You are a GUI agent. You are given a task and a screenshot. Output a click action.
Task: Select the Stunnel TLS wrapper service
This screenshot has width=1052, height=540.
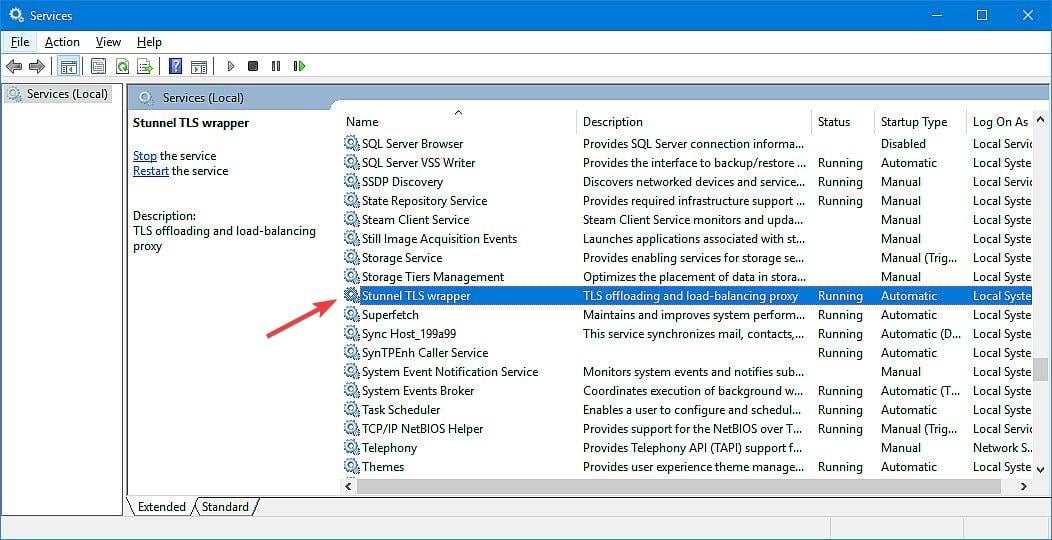pos(687,296)
